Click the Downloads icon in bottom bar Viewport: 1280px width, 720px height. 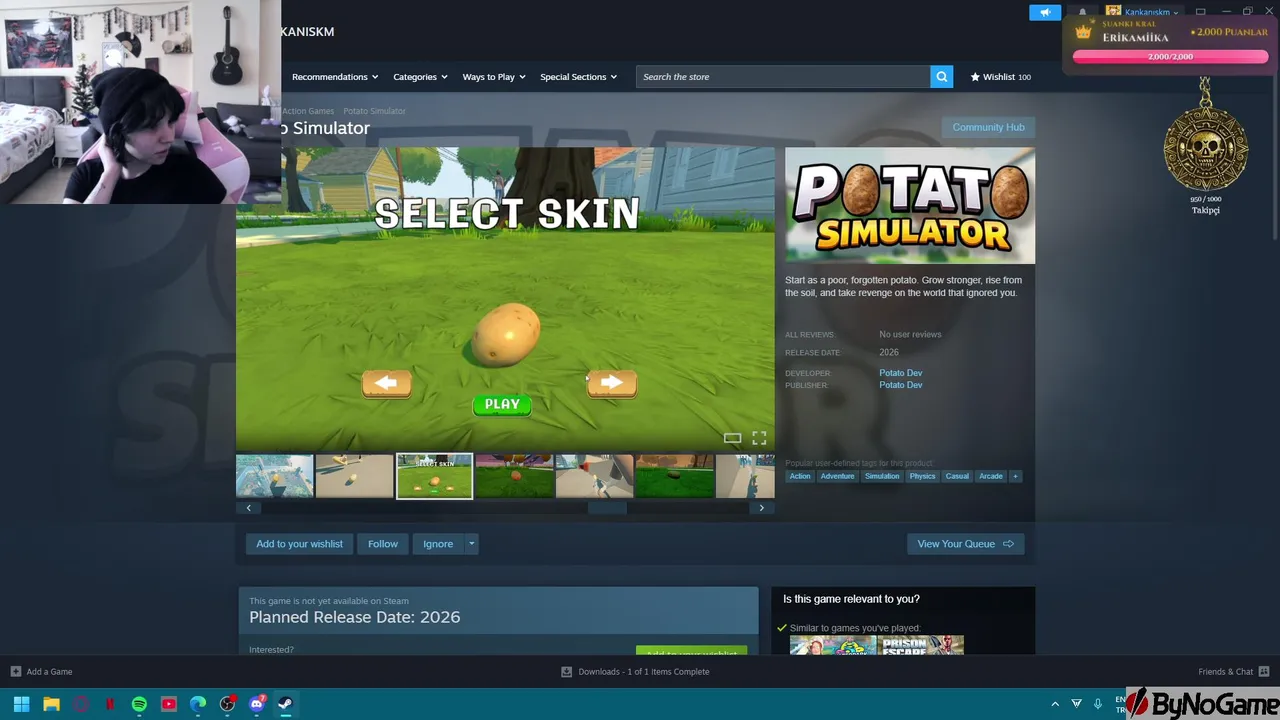point(566,672)
